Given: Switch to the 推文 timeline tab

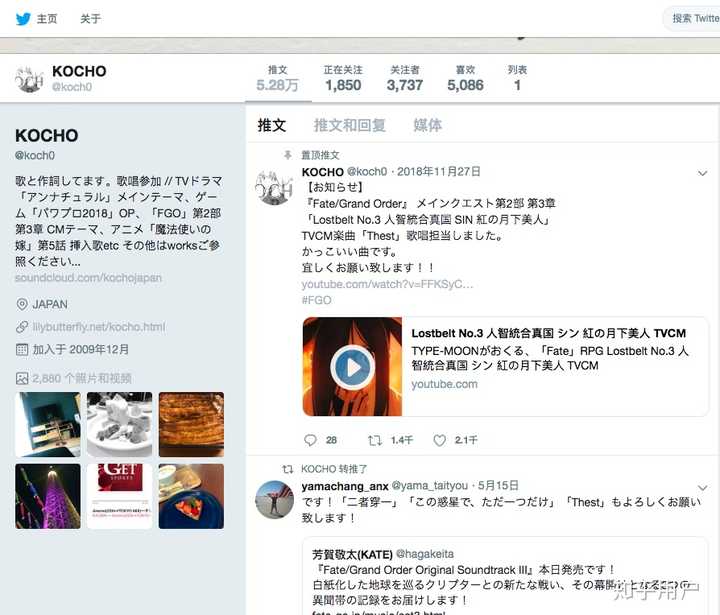Looking at the screenshot, I should (271, 125).
